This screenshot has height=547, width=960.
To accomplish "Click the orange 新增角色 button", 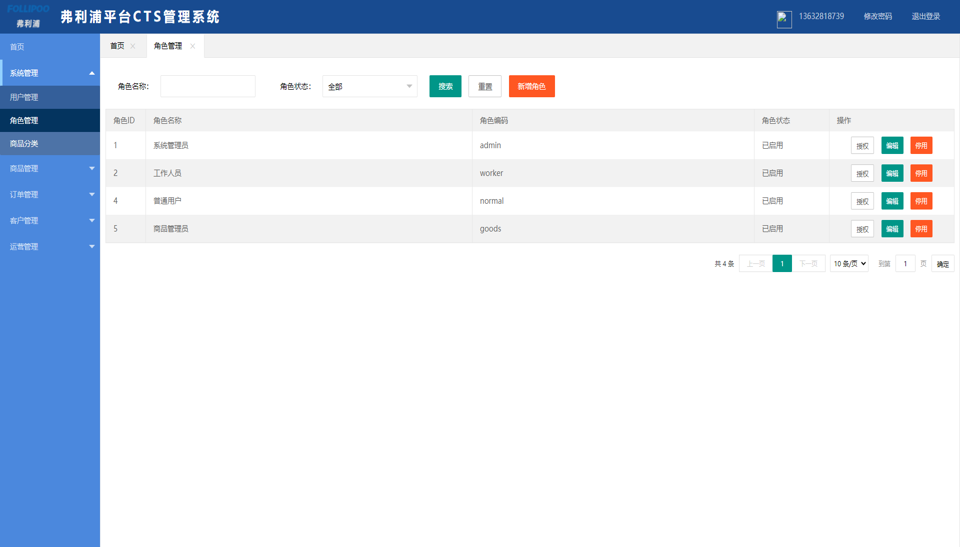I will coord(531,87).
